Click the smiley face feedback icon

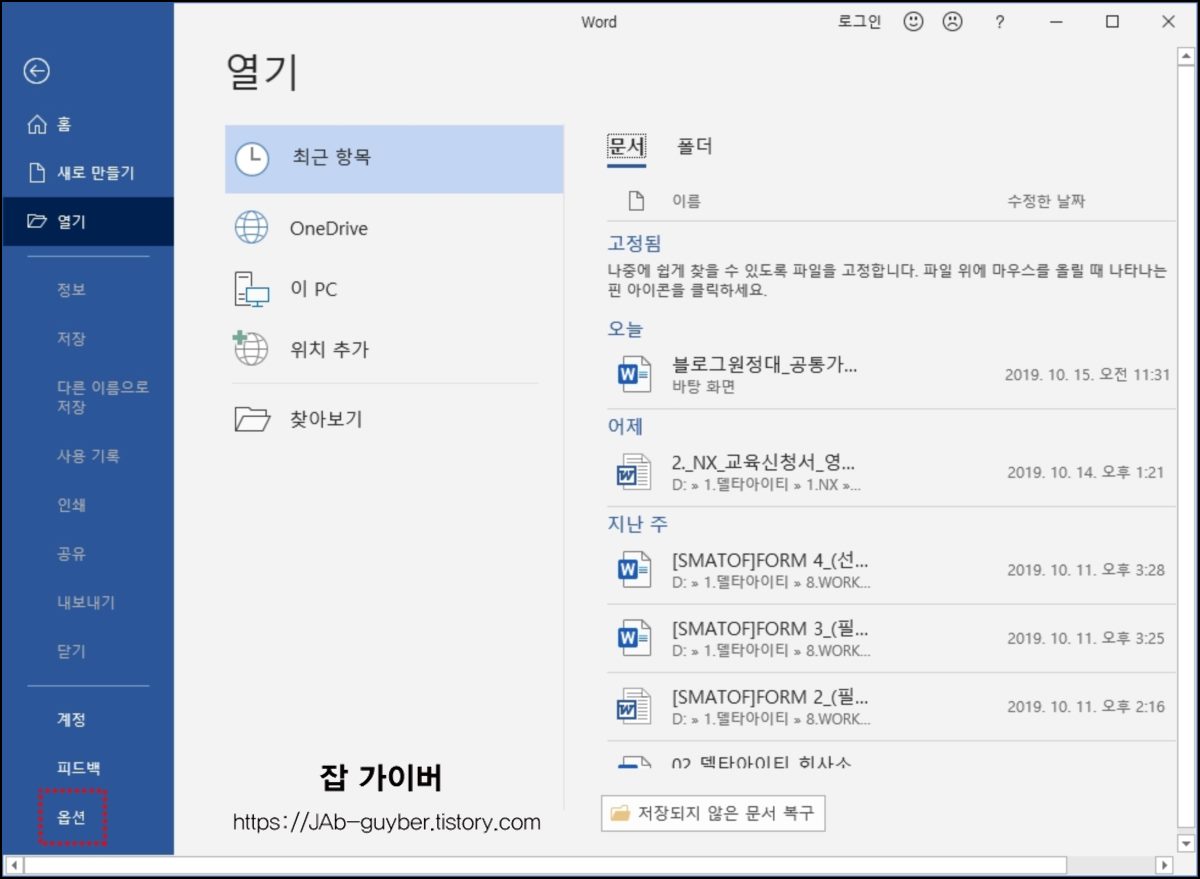[x=913, y=22]
